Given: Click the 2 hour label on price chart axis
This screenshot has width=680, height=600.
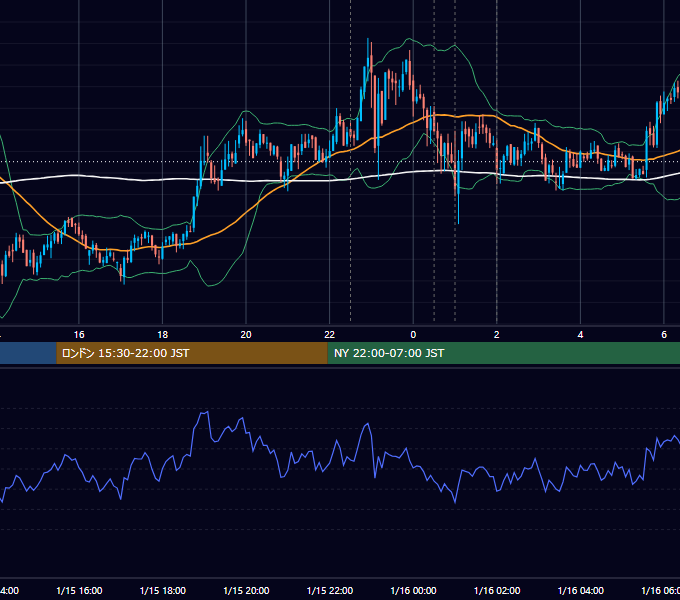Looking at the screenshot, I should click(497, 335).
